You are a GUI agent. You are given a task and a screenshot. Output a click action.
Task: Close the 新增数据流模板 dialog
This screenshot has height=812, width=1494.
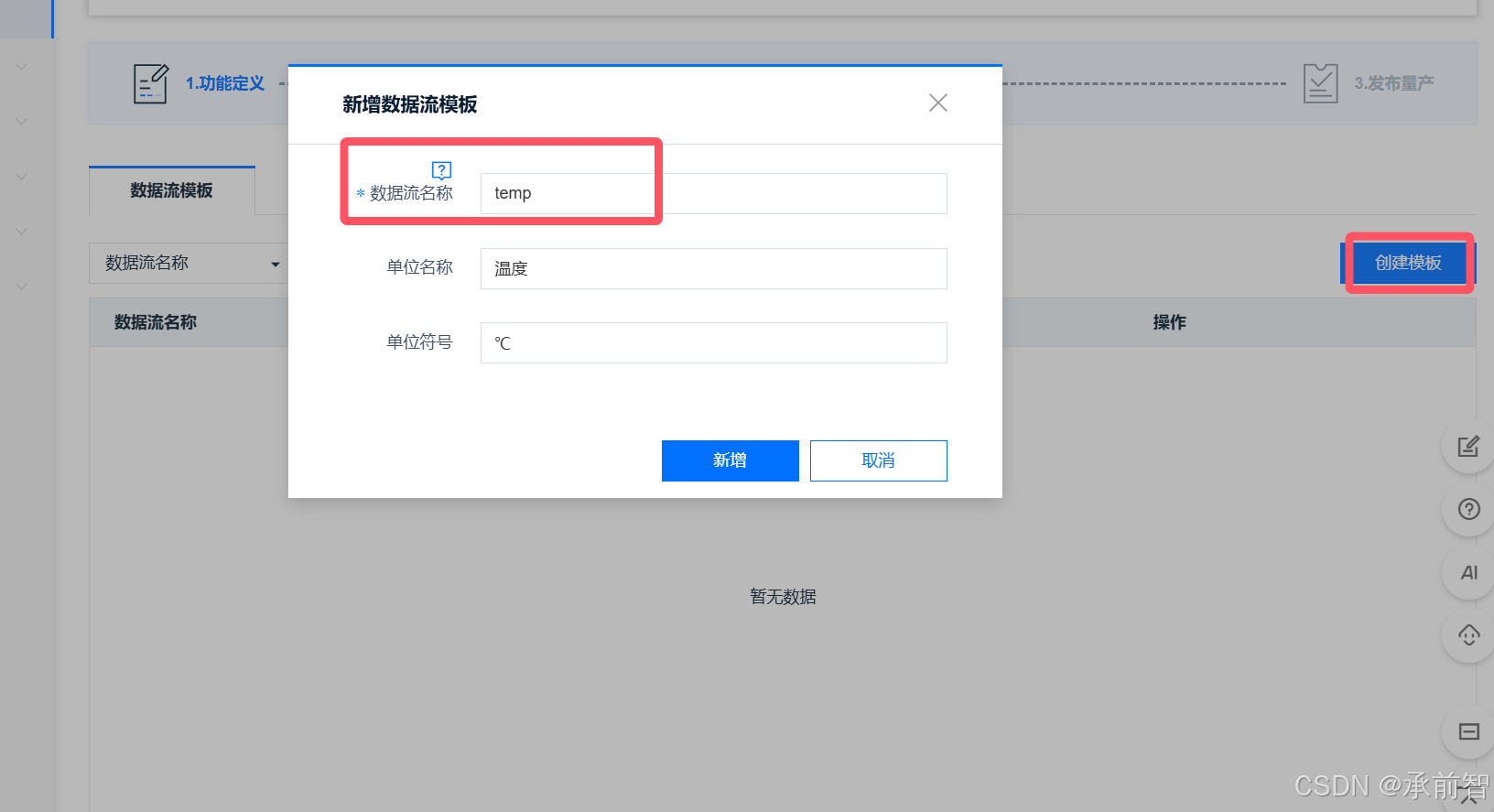click(938, 103)
